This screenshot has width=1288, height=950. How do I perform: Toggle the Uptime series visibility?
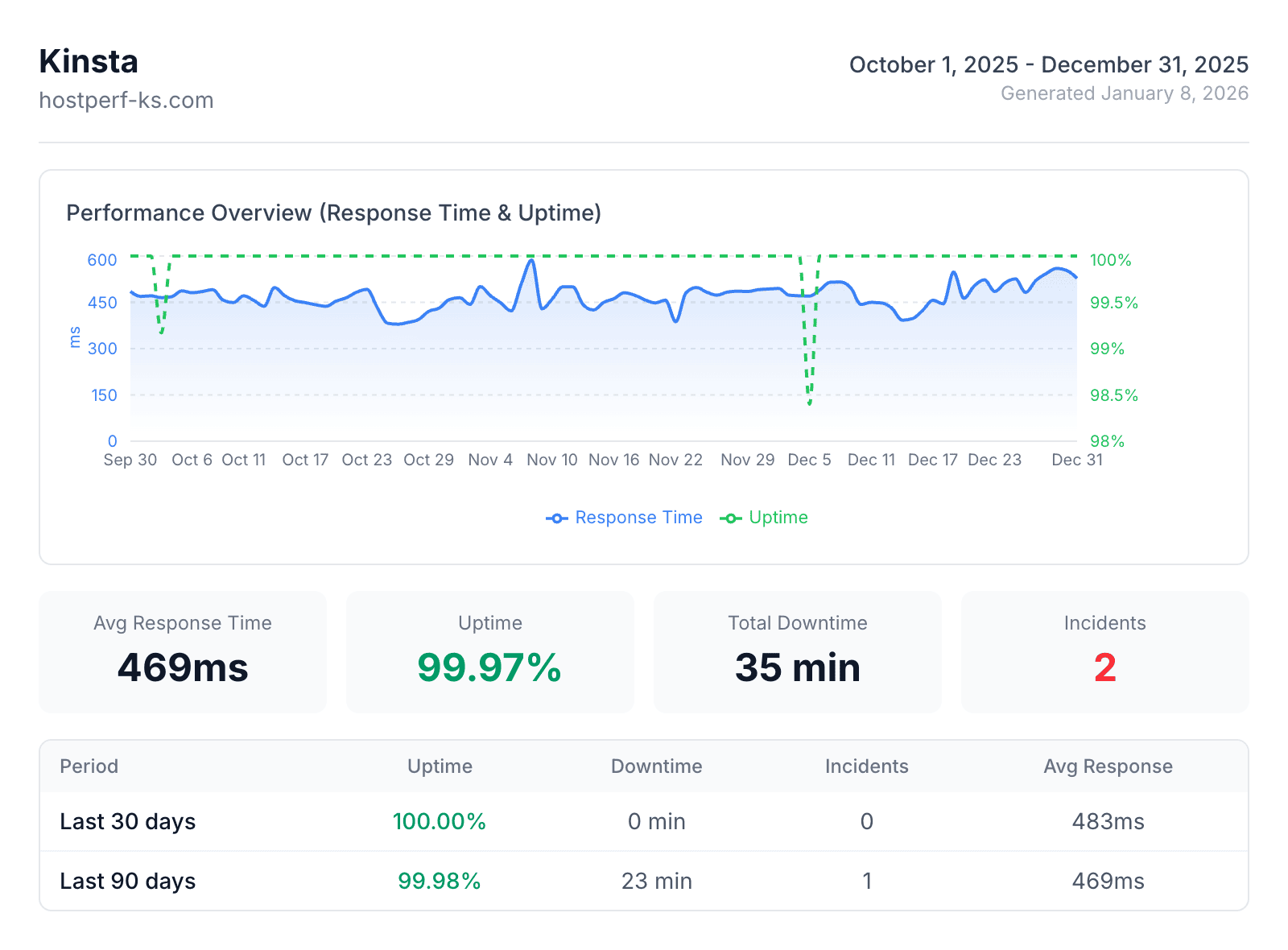click(763, 518)
